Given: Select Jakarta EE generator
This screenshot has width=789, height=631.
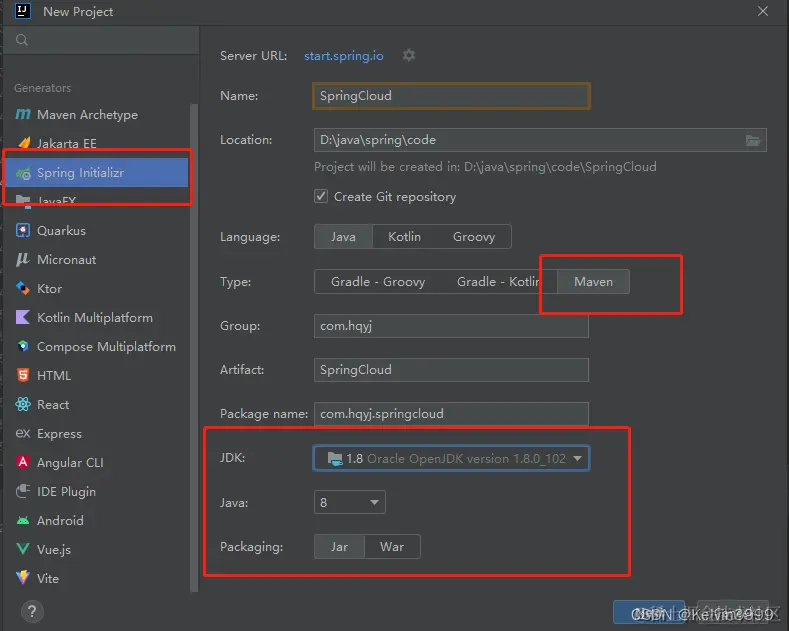Looking at the screenshot, I should point(96,143).
